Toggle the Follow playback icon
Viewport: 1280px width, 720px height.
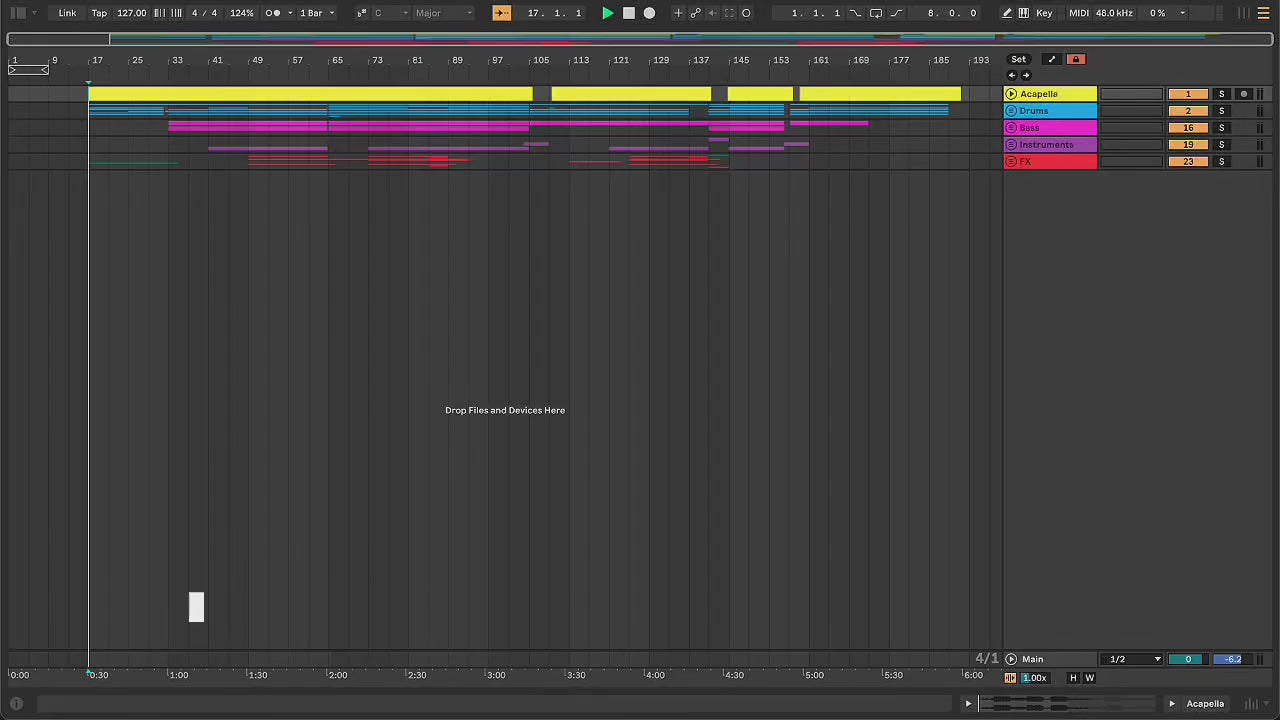pyautogui.click(x=501, y=13)
